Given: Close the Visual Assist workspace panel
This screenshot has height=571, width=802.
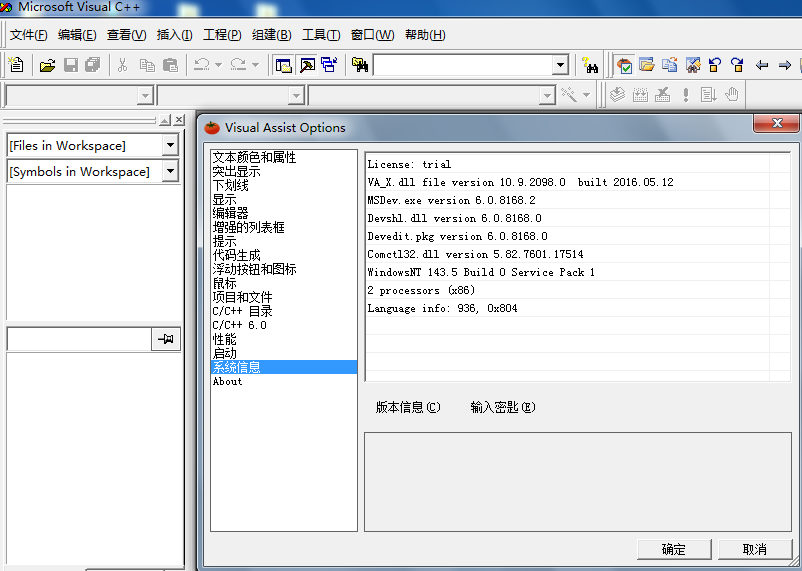Looking at the screenshot, I should coord(179,120).
